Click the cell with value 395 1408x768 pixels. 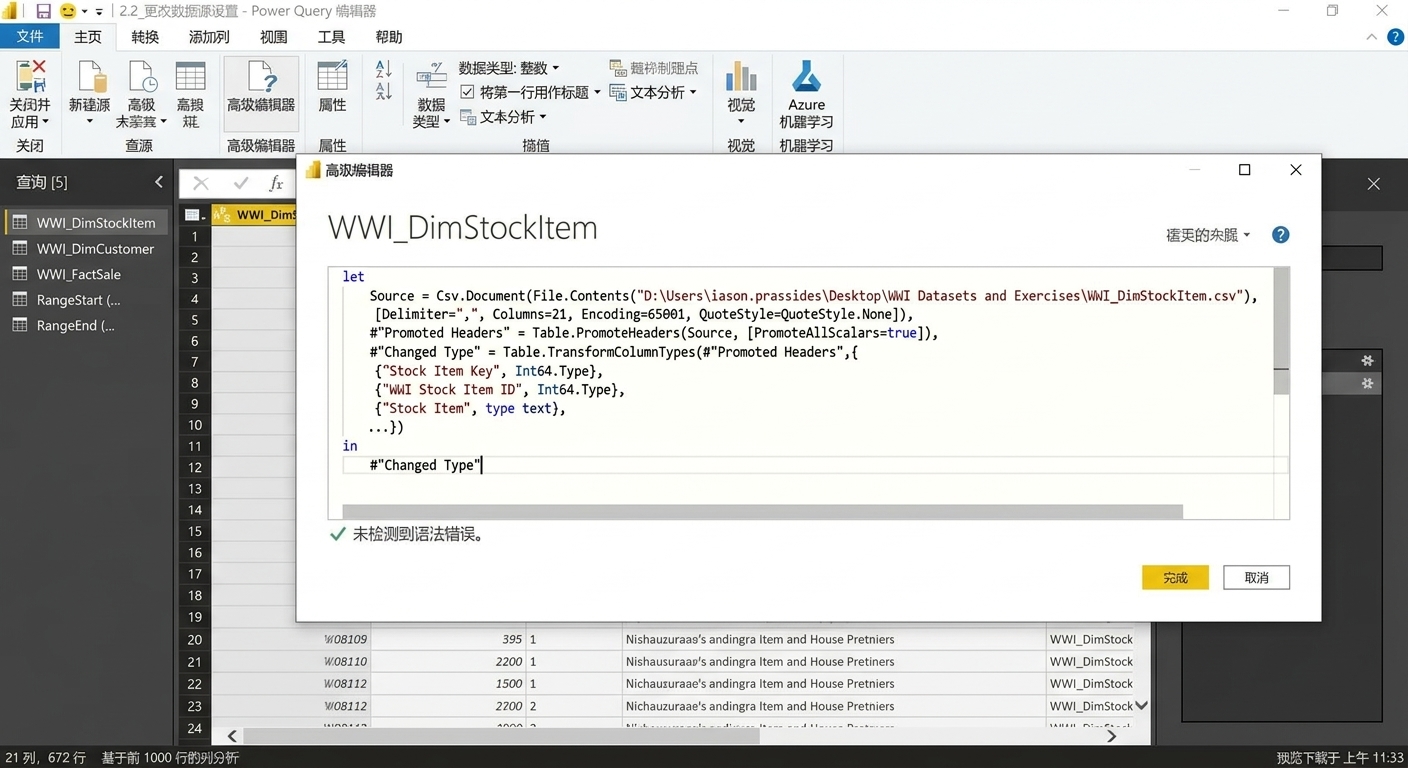448,639
